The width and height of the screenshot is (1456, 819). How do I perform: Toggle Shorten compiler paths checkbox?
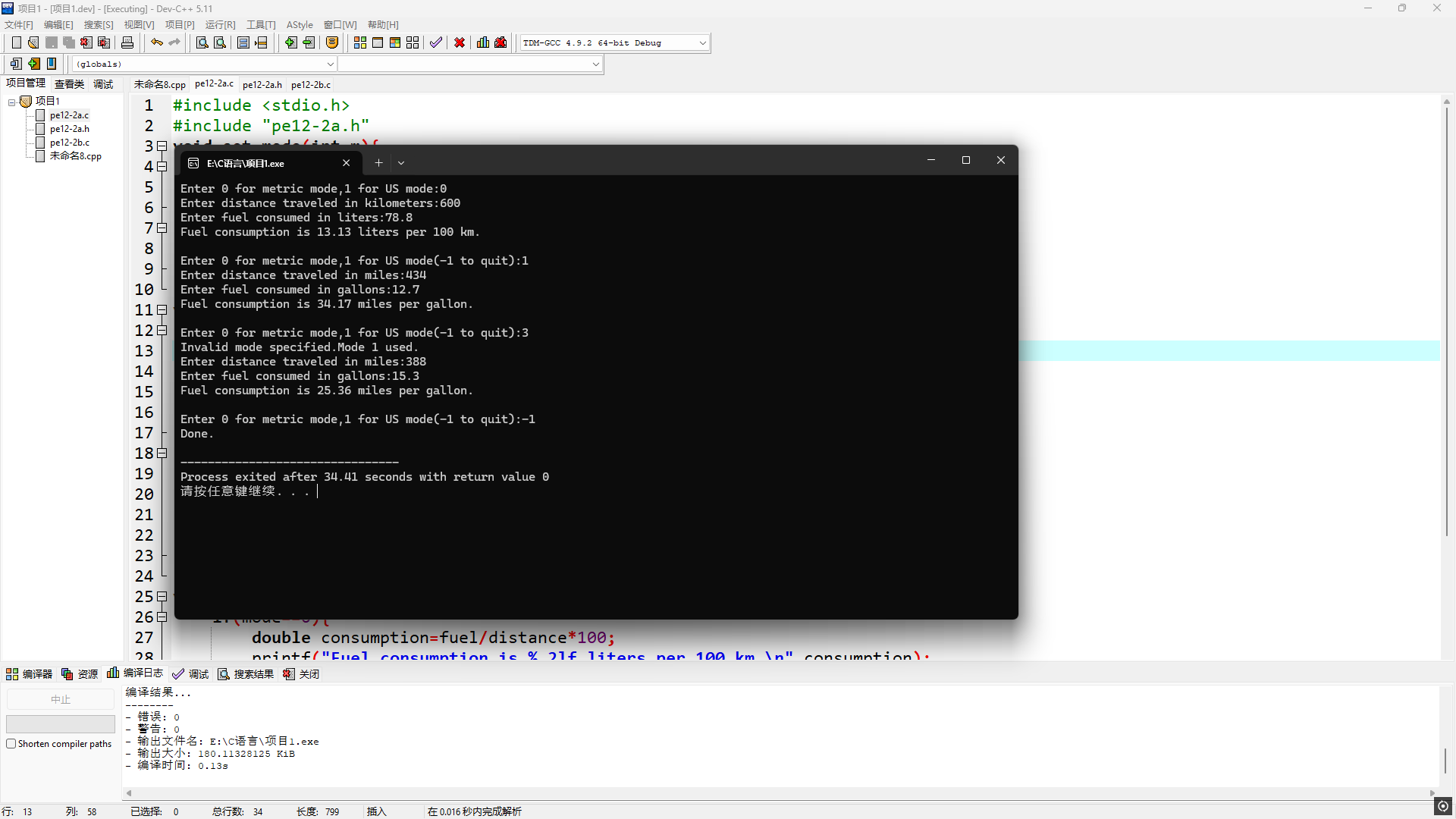point(11,744)
